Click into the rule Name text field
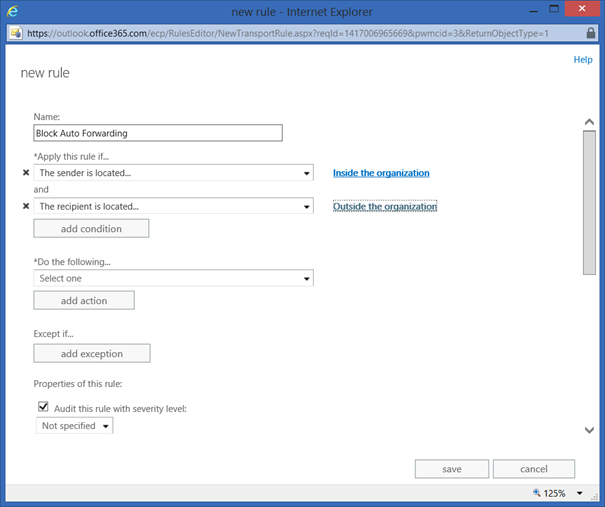Screen dimensions: 605x507 click(x=158, y=133)
